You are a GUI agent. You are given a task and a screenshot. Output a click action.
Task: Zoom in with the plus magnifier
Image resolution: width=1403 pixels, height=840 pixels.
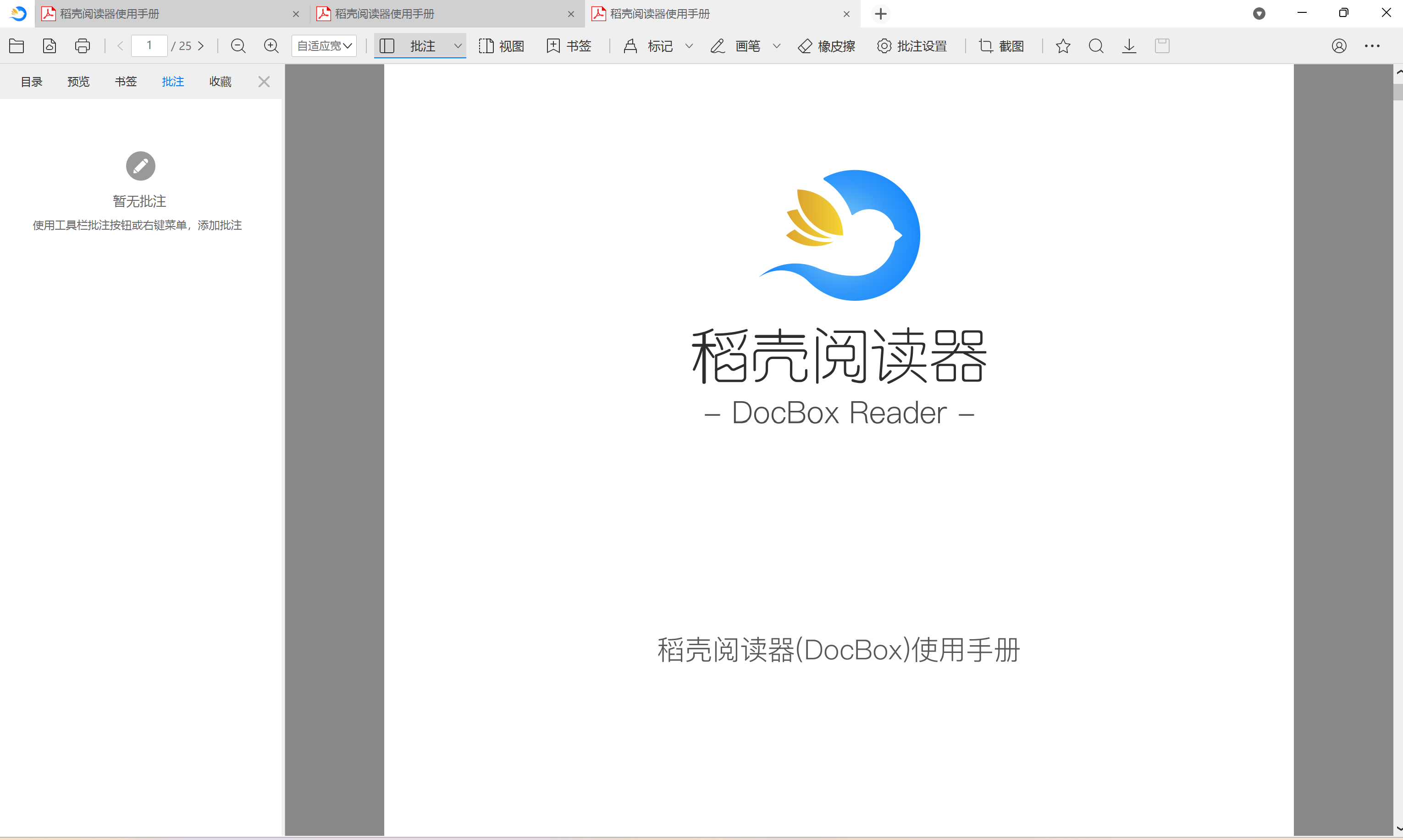click(271, 46)
